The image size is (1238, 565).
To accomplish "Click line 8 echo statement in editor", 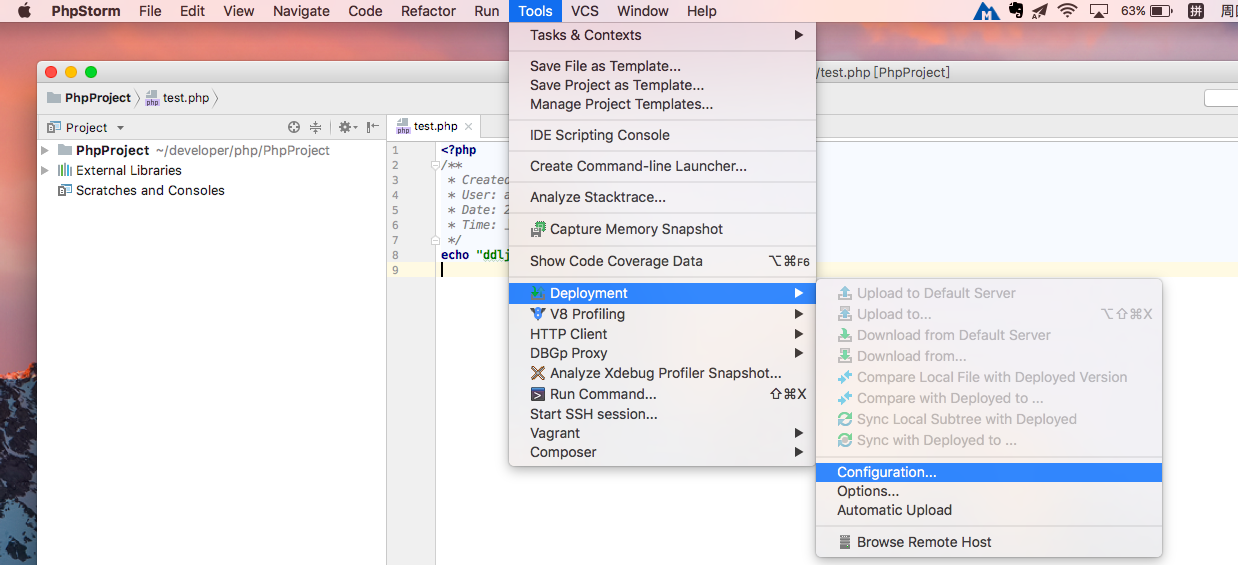I will [x=476, y=255].
